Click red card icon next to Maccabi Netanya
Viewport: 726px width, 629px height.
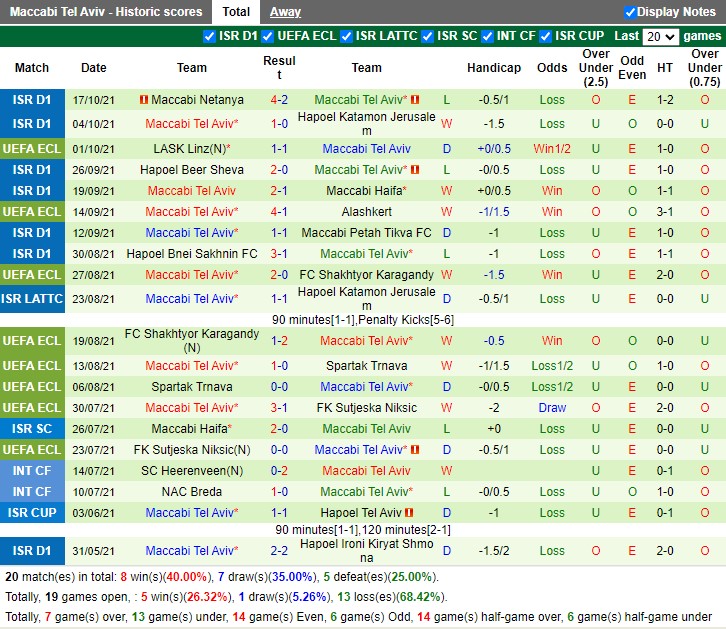144,100
